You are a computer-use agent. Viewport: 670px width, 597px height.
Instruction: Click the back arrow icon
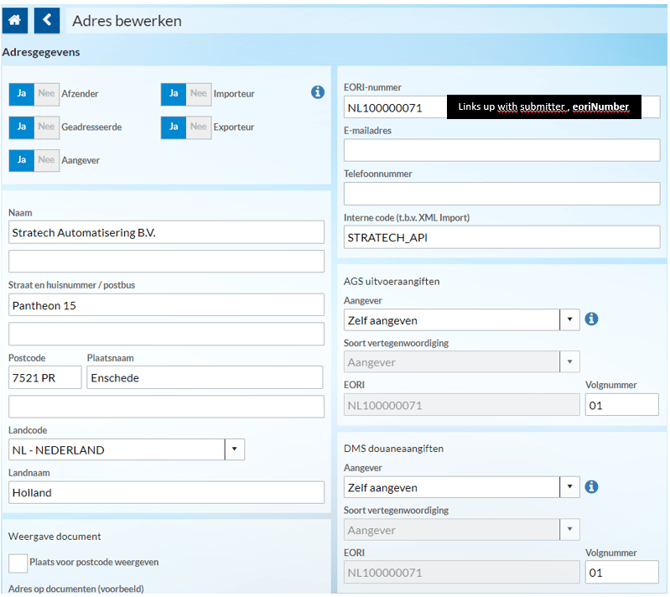coord(47,20)
